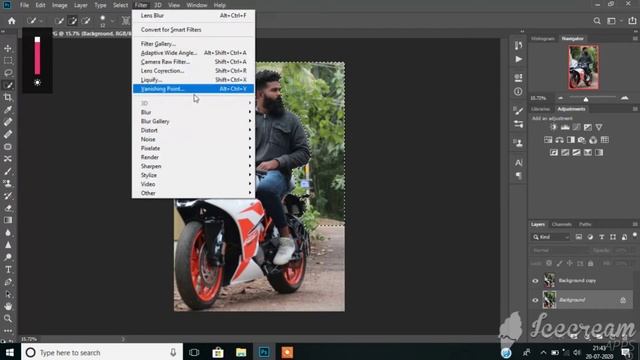Open Filter Gallery menu item
Image resolution: width=640 pixels, height=360 pixels.
coord(193,44)
